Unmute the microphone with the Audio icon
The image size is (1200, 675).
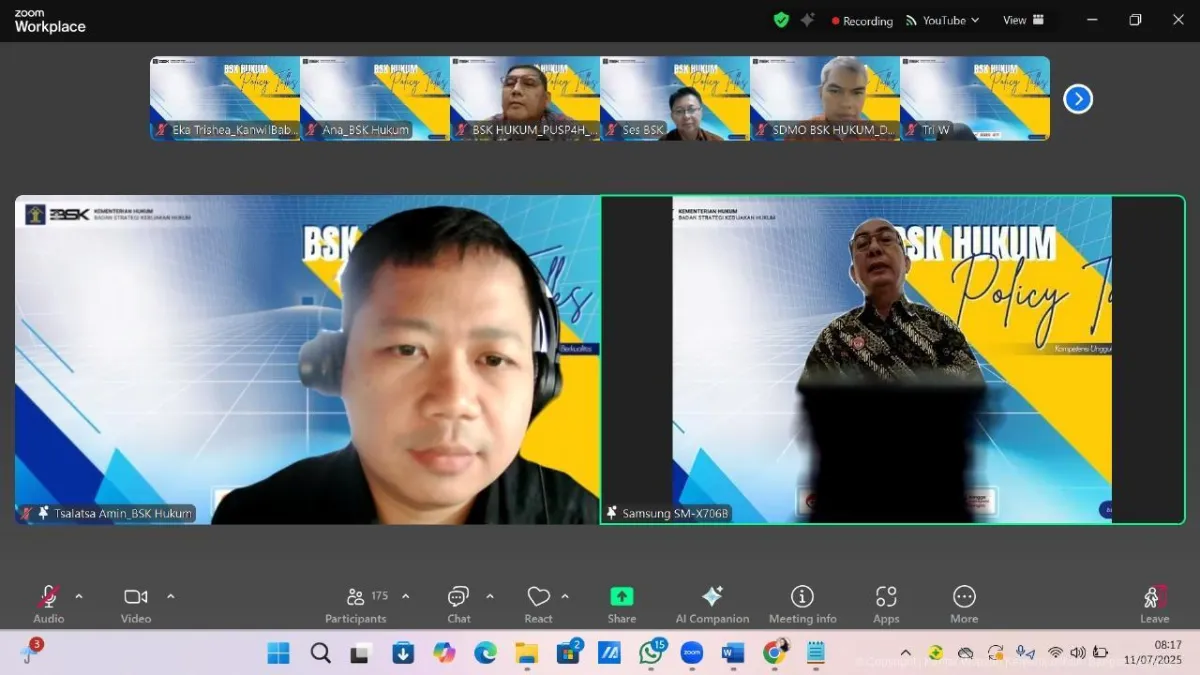48,597
